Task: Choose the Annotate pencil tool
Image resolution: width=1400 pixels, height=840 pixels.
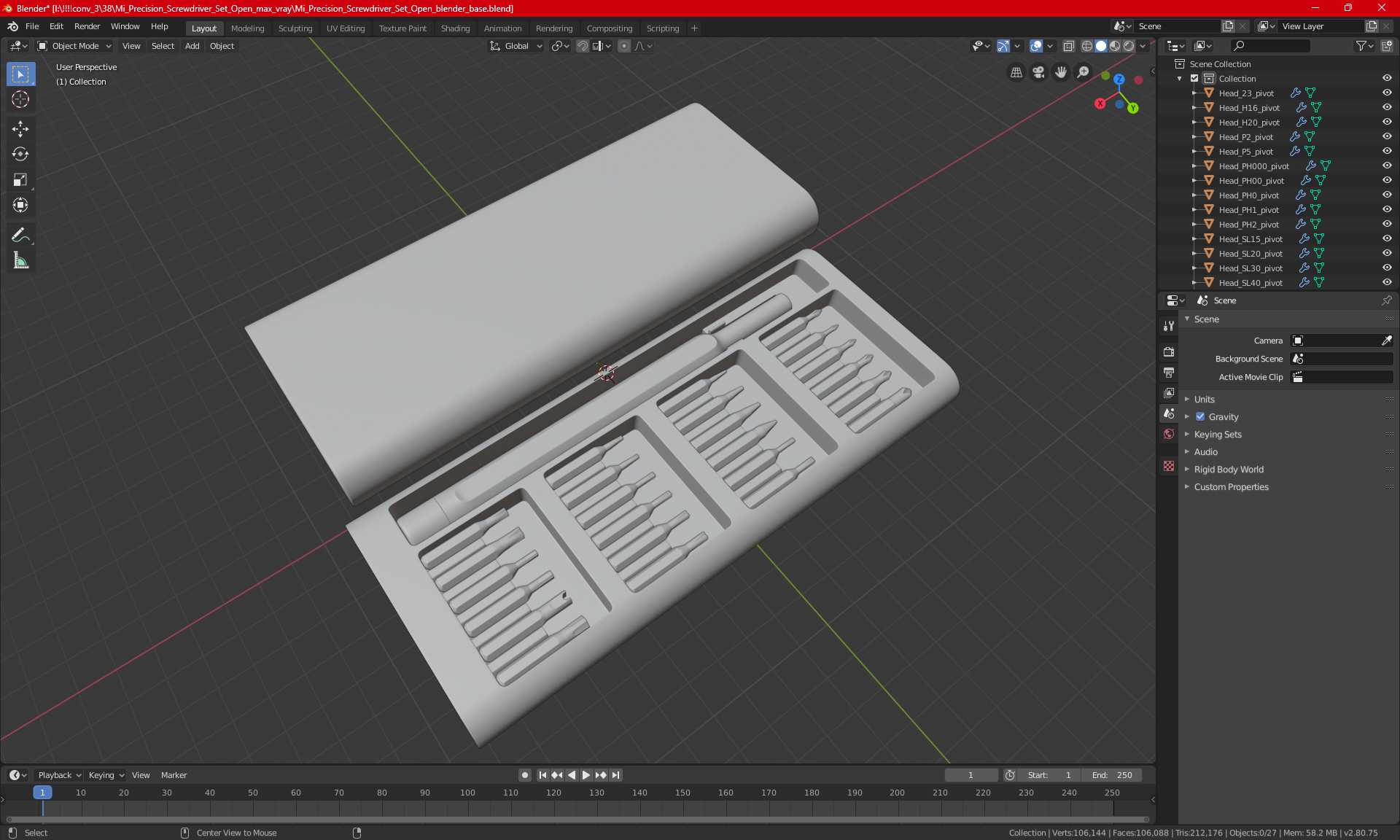Action: (20, 235)
